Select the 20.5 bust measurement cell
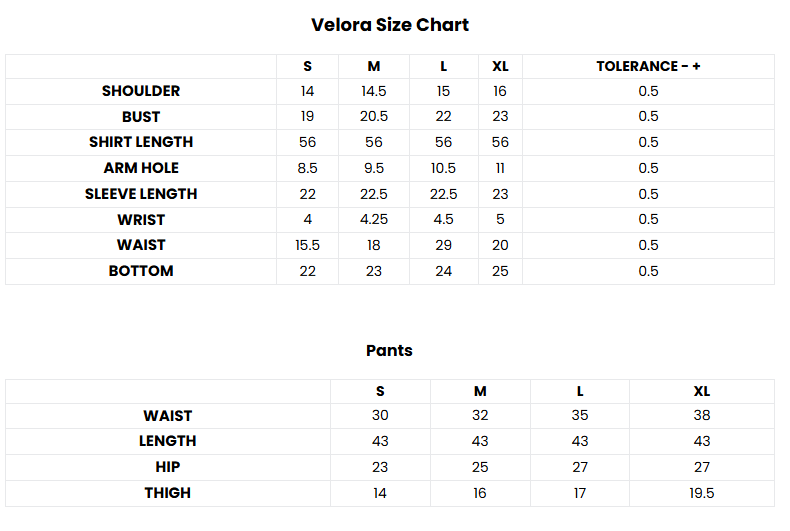 [374, 117]
